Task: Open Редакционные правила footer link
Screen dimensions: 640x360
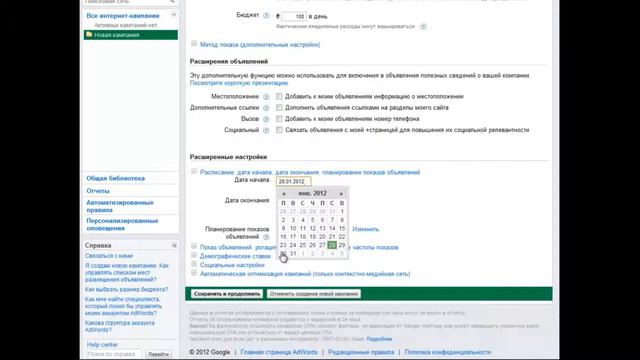Action: pos(361,352)
